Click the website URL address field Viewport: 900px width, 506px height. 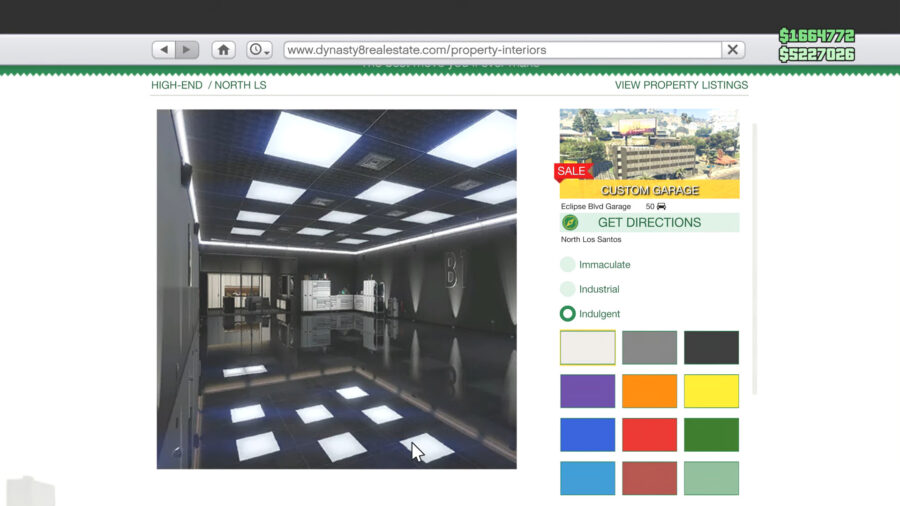point(500,50)
